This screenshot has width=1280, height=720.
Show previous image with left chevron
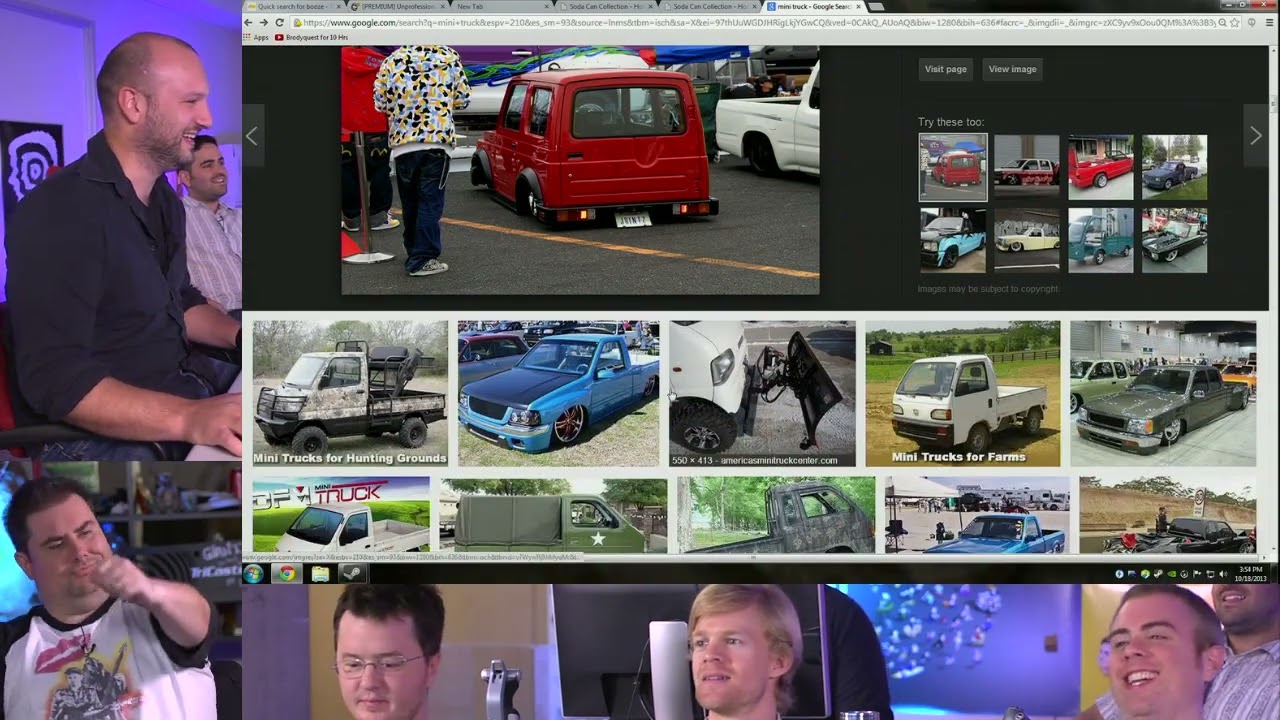tap(252, 137)
